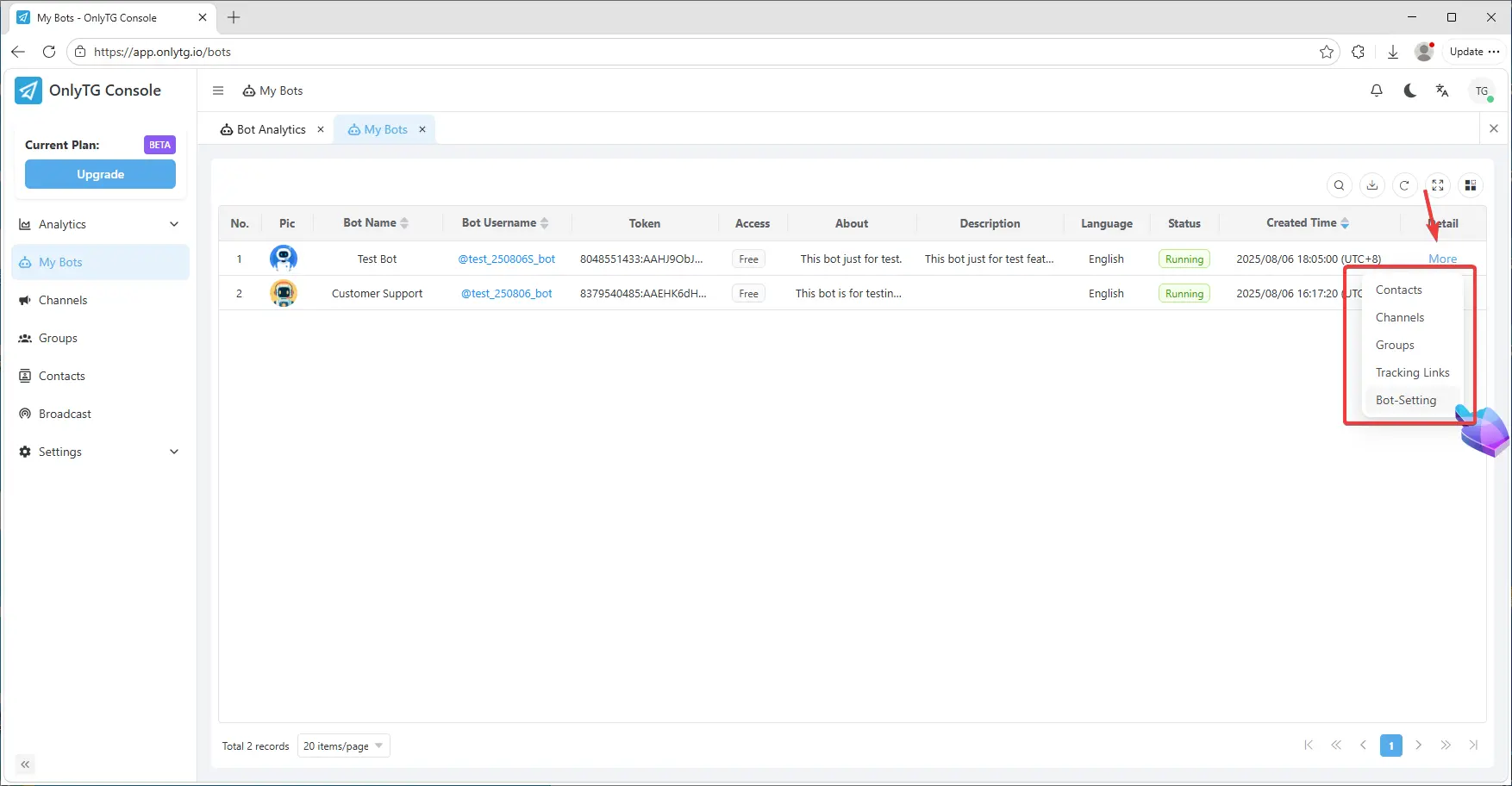Open the column settings grid icon

click(1471, 185)
